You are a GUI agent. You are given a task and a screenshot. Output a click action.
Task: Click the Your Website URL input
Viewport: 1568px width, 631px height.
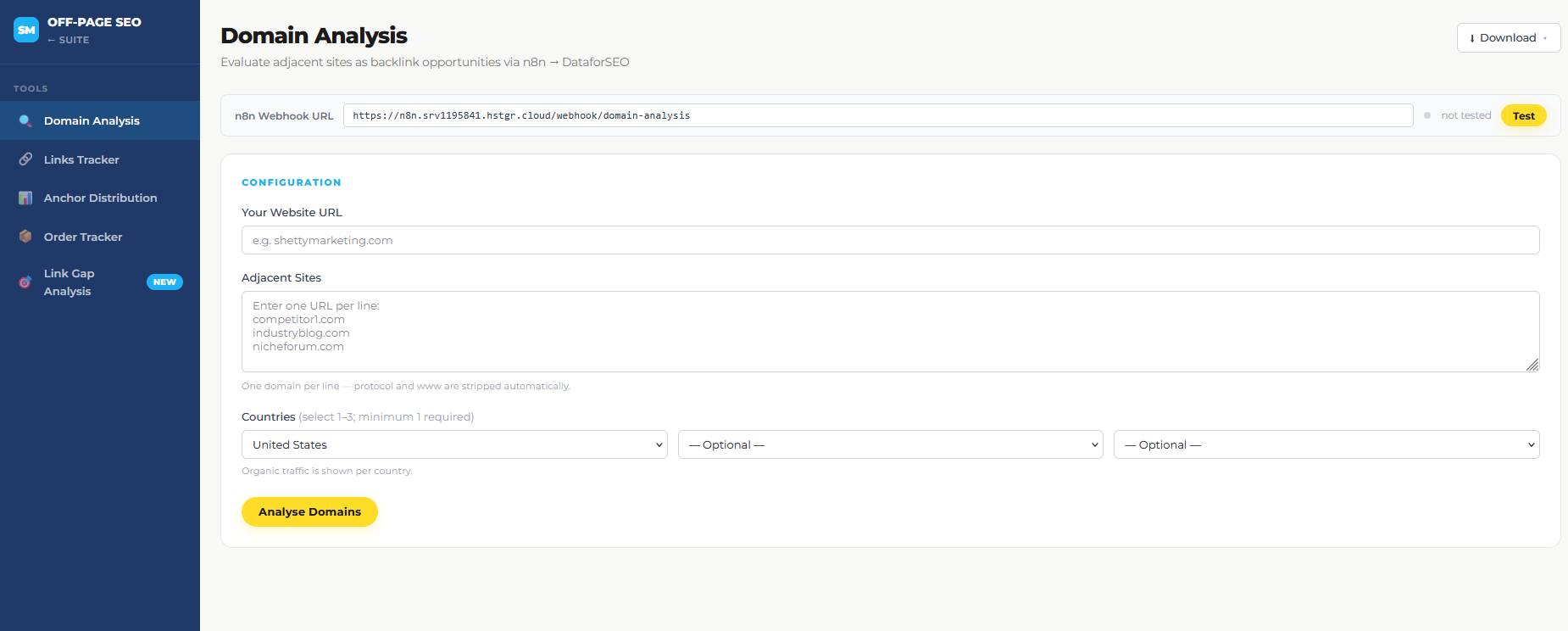point(890,240)
